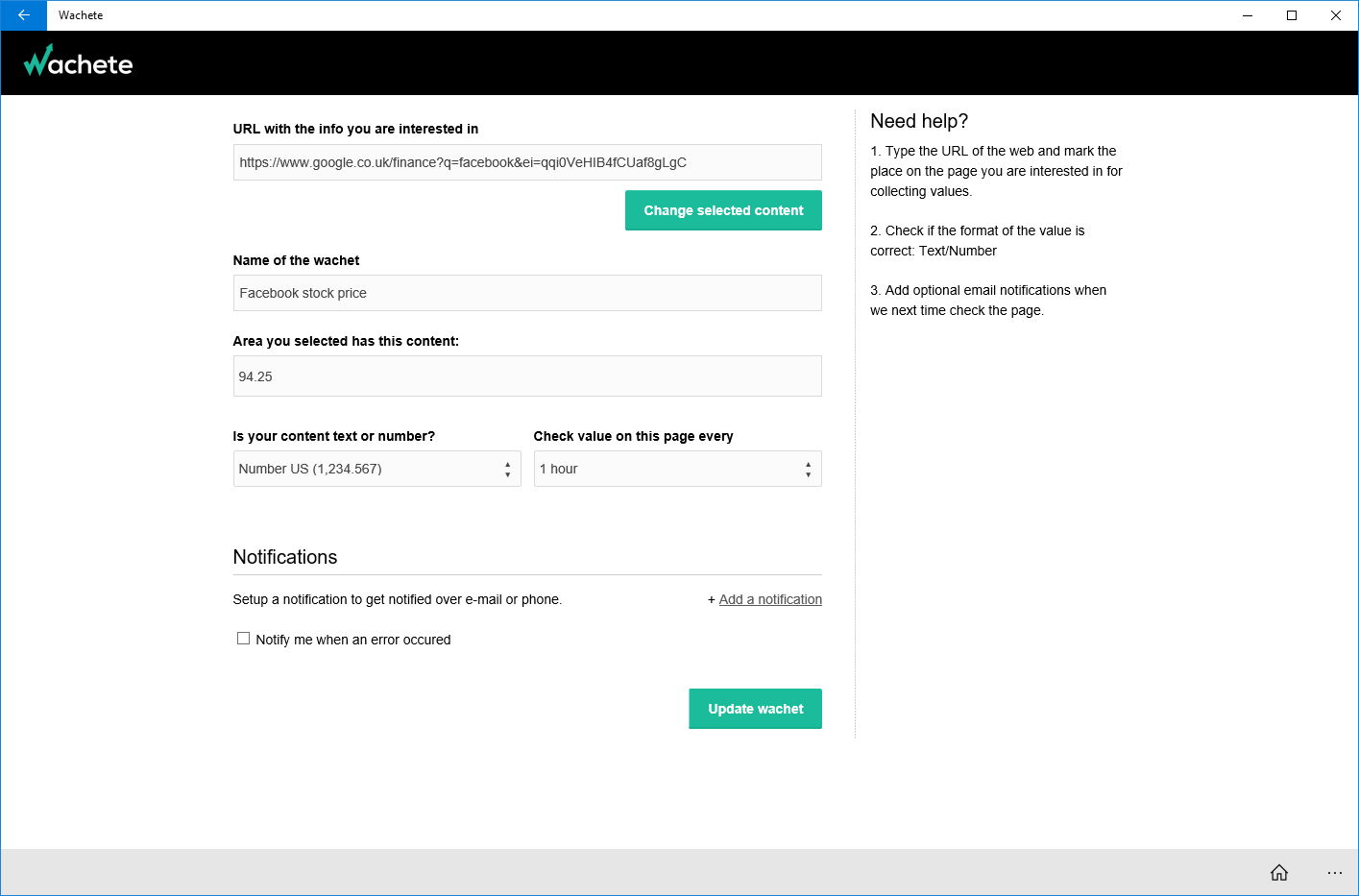Open the content type Number US dropdown

[369, 469]
